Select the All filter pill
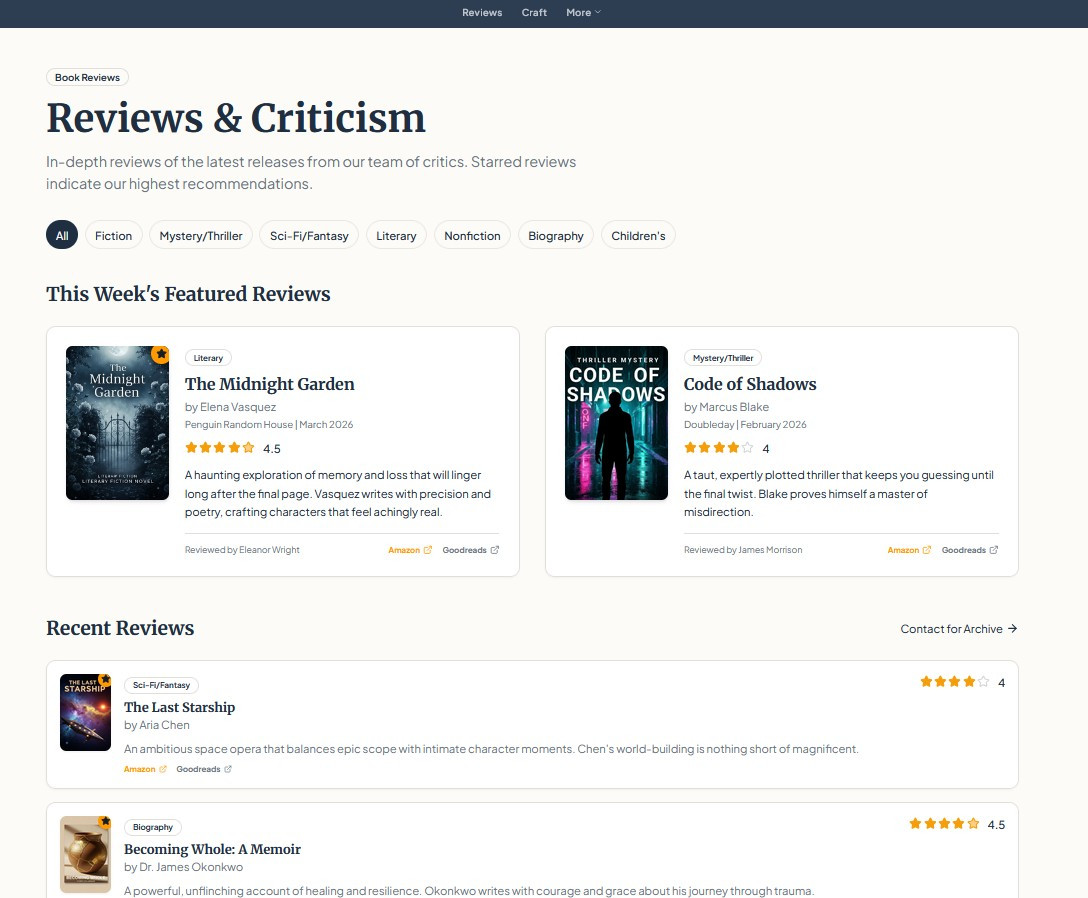The height and width of the screenshot is (898, 1088). pos(62,236)
